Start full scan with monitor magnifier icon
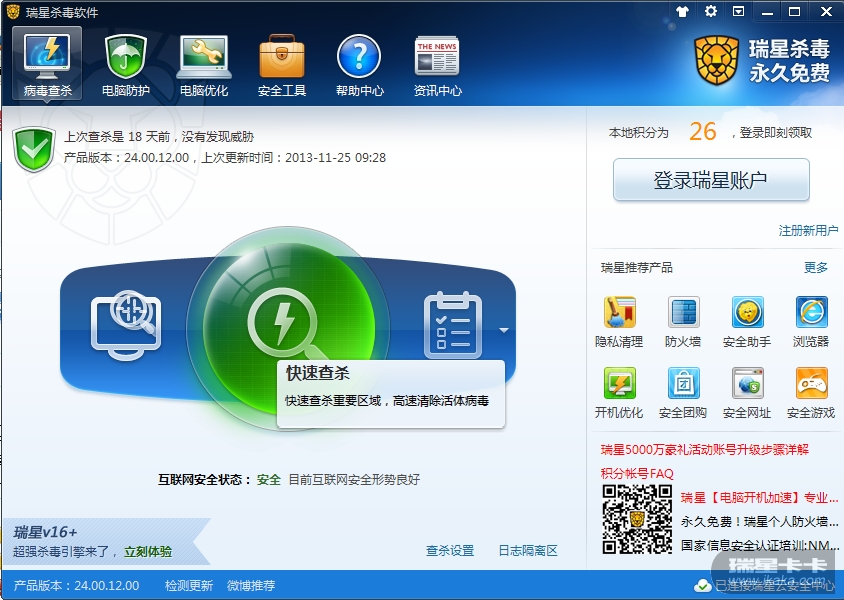The height and width of the screenshot is (600, 844). pos(126,326)
